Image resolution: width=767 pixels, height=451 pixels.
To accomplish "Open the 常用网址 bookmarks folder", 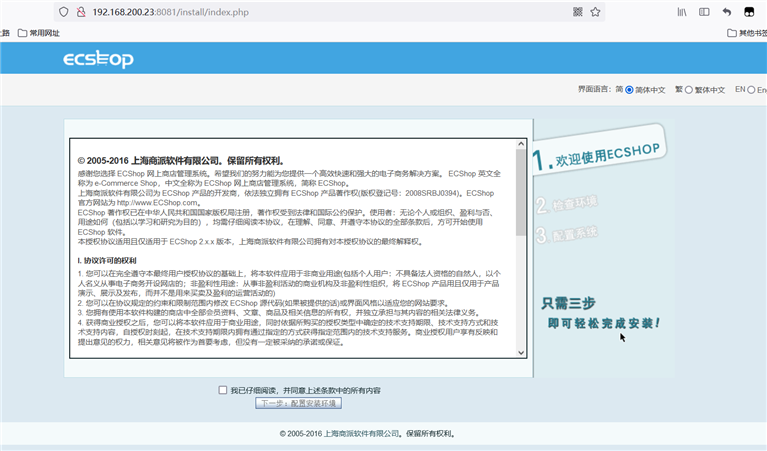I will point(39,33).
